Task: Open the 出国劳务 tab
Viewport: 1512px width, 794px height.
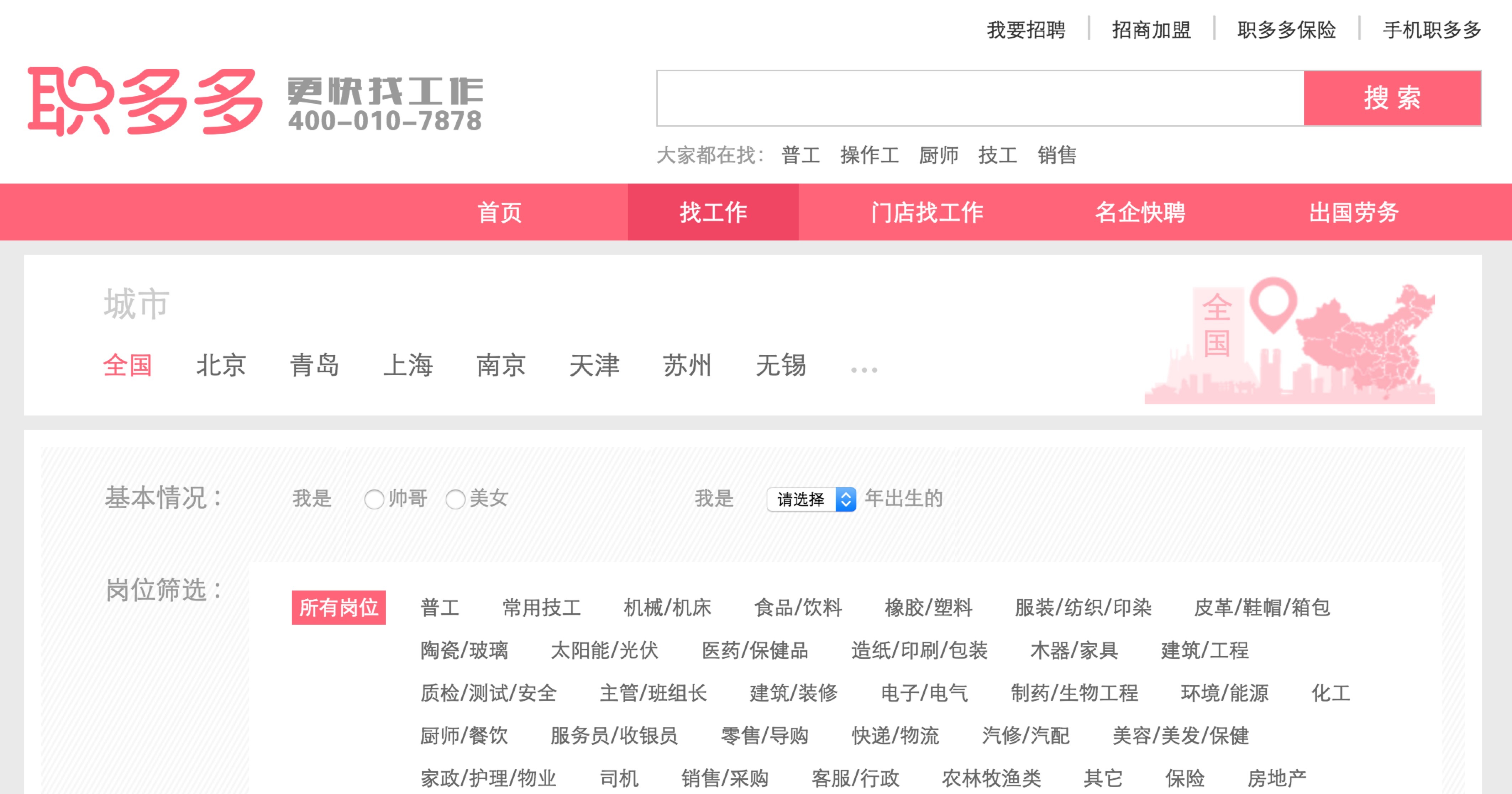Action: click(x=1354, y=212)
